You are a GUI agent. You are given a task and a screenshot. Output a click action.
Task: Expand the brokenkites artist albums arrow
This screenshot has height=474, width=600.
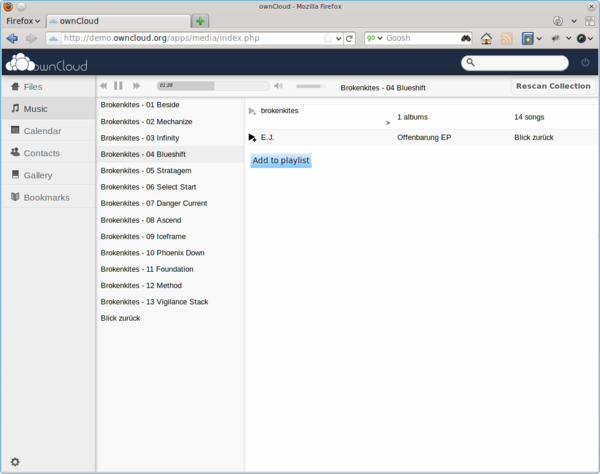click(388, 123)
